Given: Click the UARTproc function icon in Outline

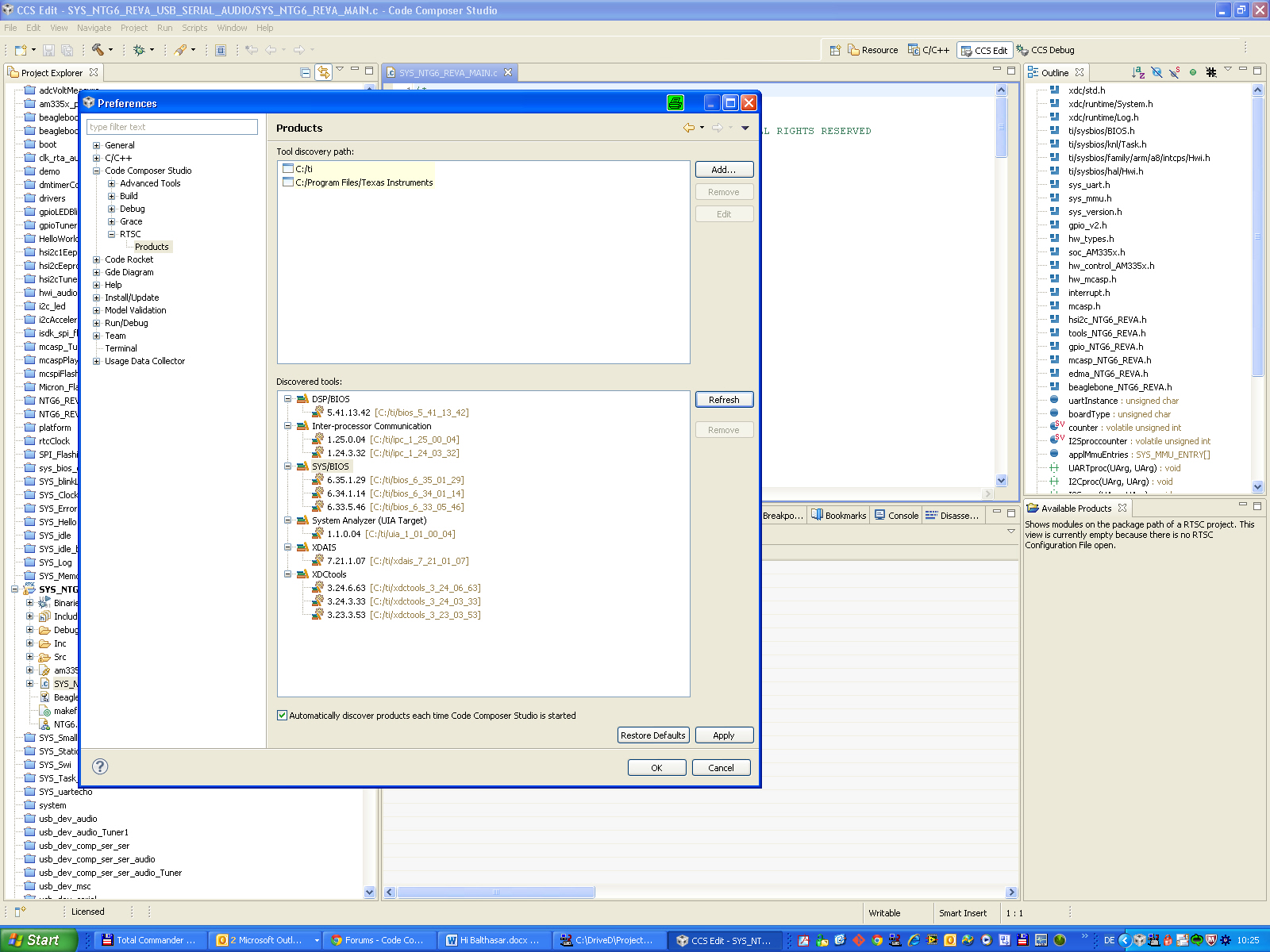Looking at the screenshot, I should tap(1054, 468).
